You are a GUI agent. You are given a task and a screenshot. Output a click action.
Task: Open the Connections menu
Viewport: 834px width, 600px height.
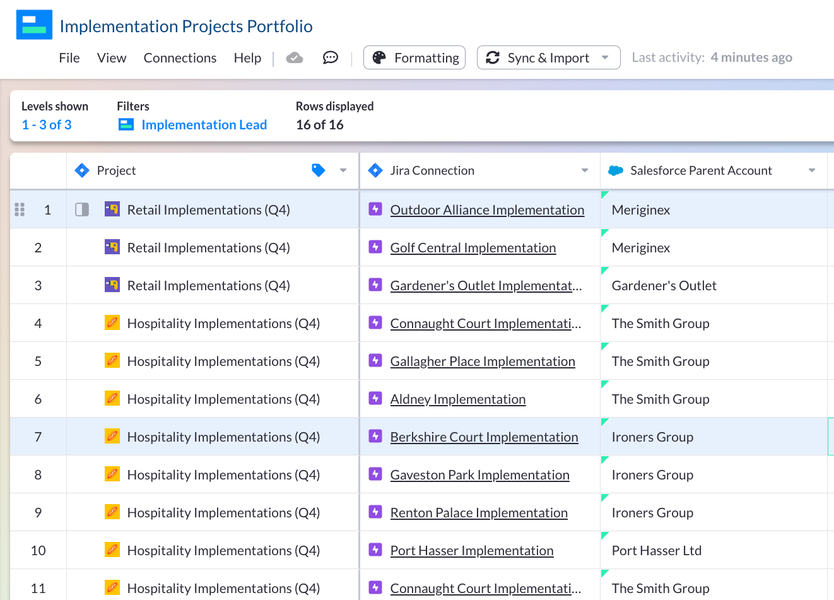[180, 57]
